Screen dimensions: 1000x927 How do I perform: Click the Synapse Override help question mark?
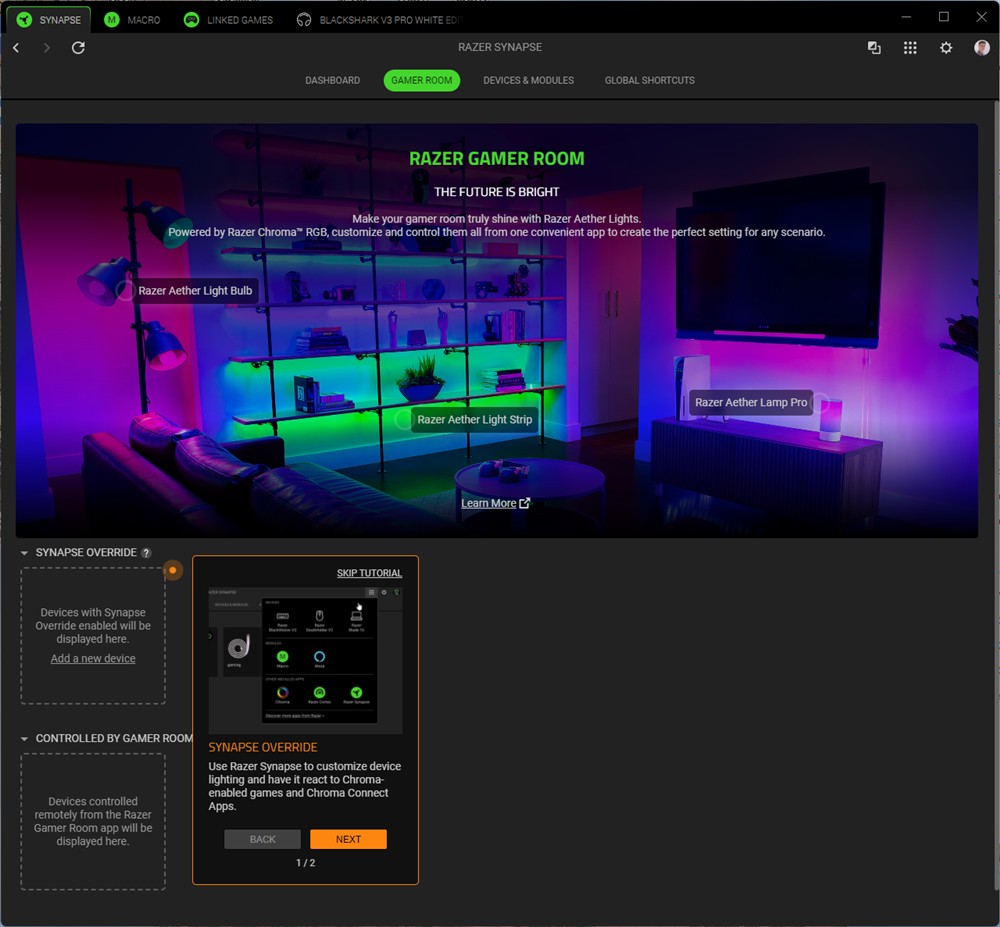tap(146, 553)
